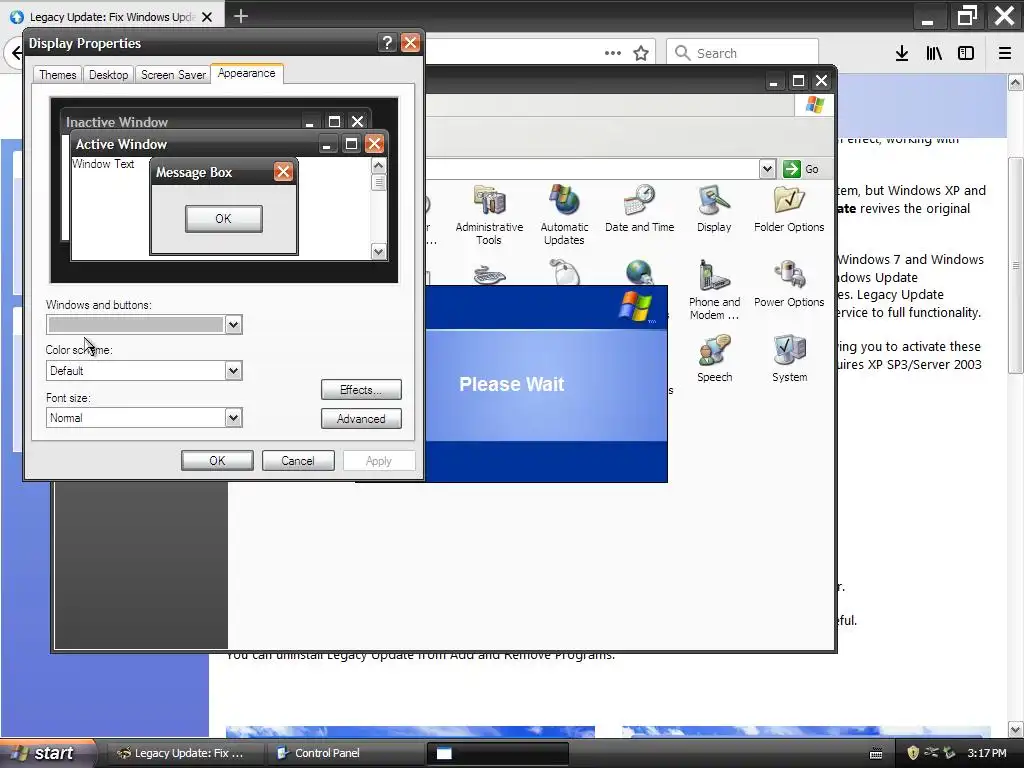
Task: Click browser page scrollbar down arrow
Action: [1016, 729]
